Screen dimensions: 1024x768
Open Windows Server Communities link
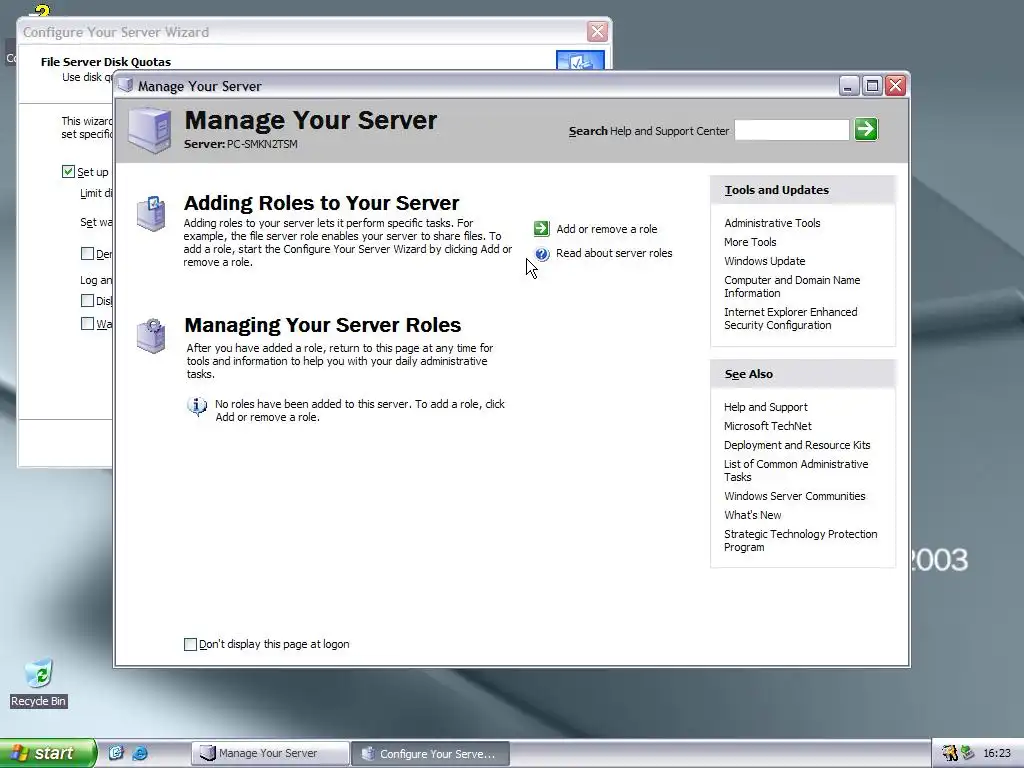pyautogui.click(x=794, y=496)
